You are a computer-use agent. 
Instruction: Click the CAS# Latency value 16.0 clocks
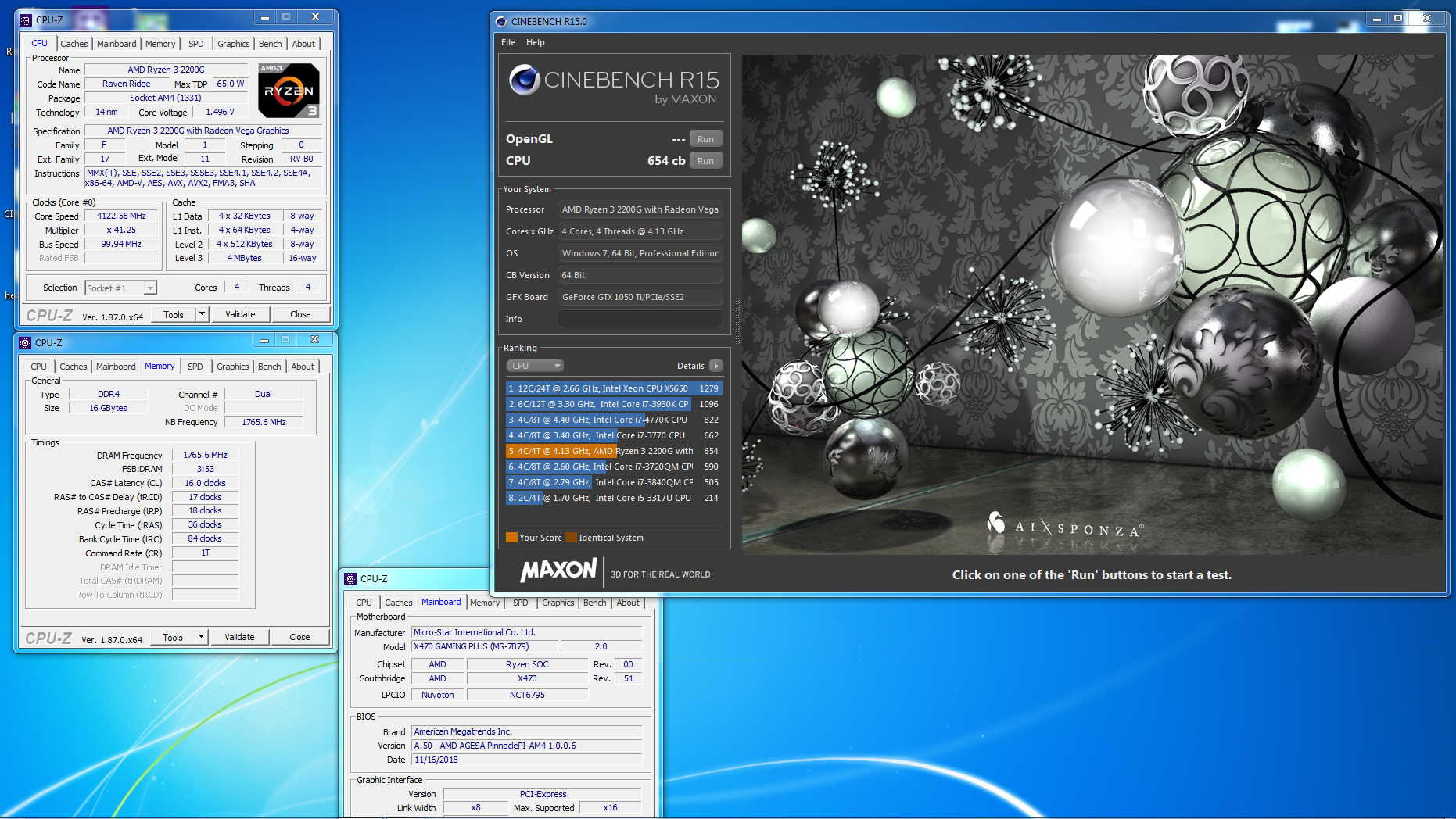tap(205, 483)
